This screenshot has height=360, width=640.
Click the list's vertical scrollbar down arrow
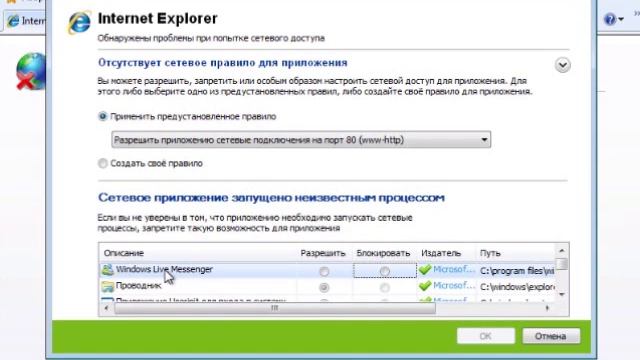tap(562, 294)
